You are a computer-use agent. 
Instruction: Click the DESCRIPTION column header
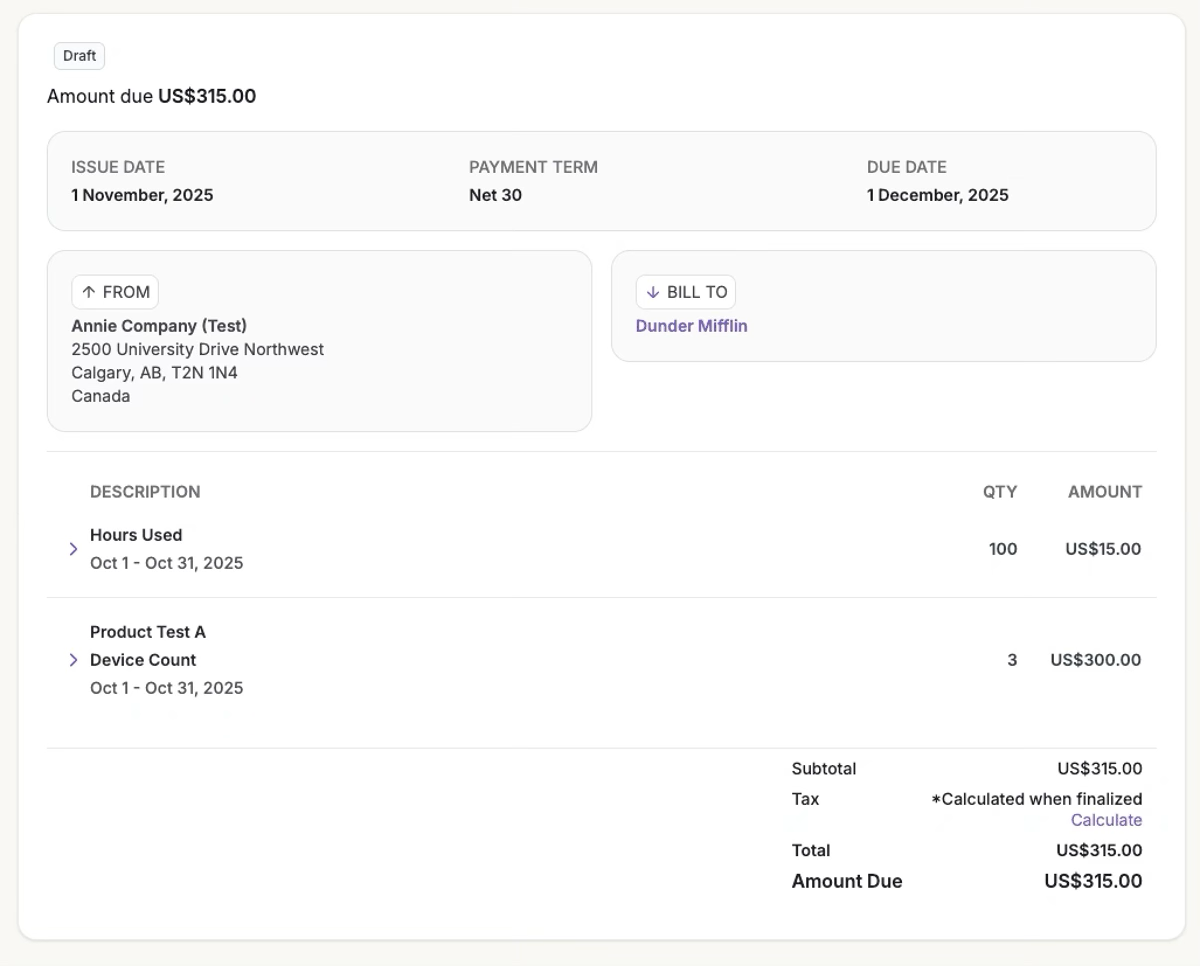click(x=145, y=492)
